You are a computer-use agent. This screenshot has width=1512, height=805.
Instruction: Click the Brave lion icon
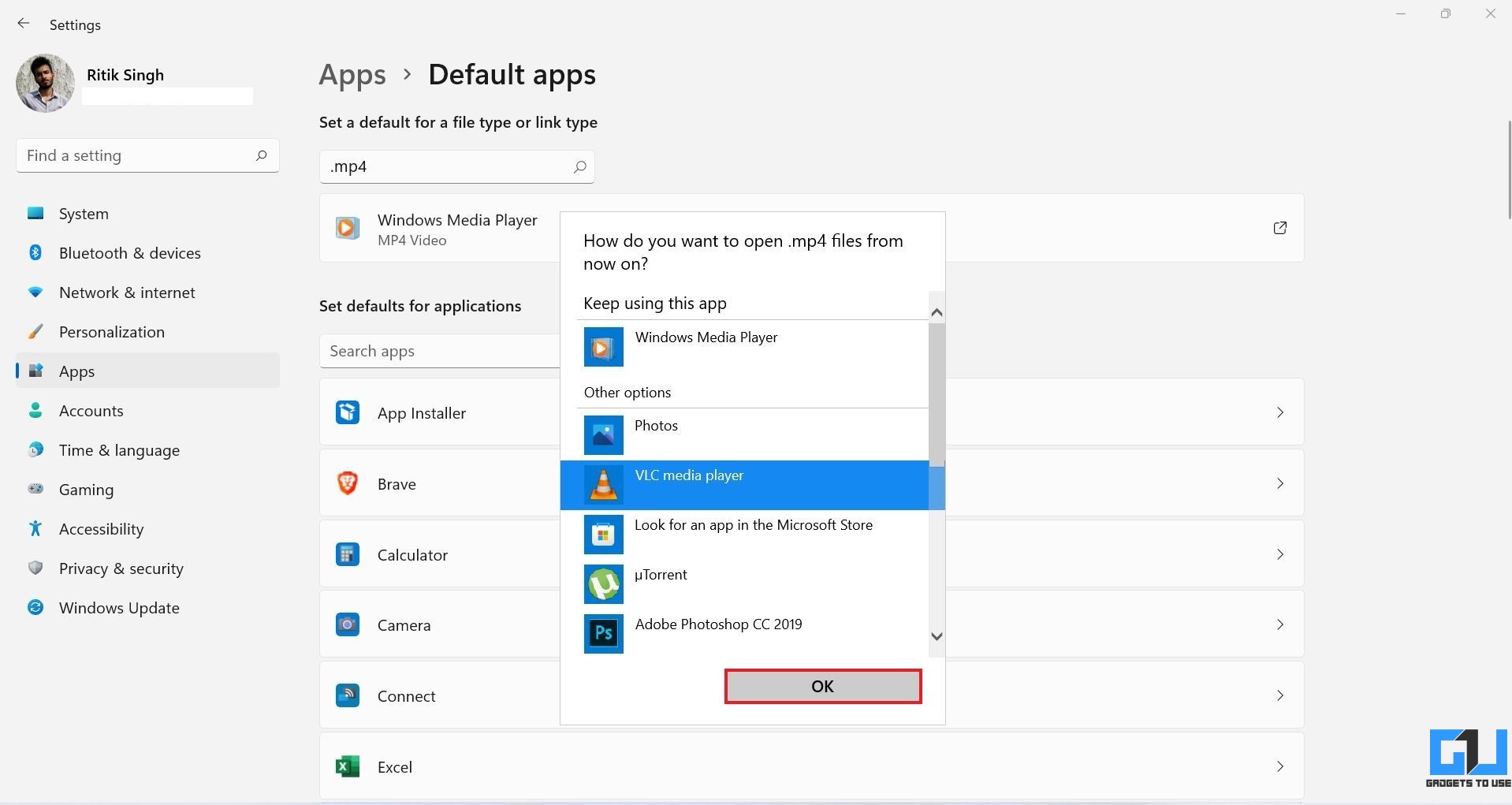(348, 483)
